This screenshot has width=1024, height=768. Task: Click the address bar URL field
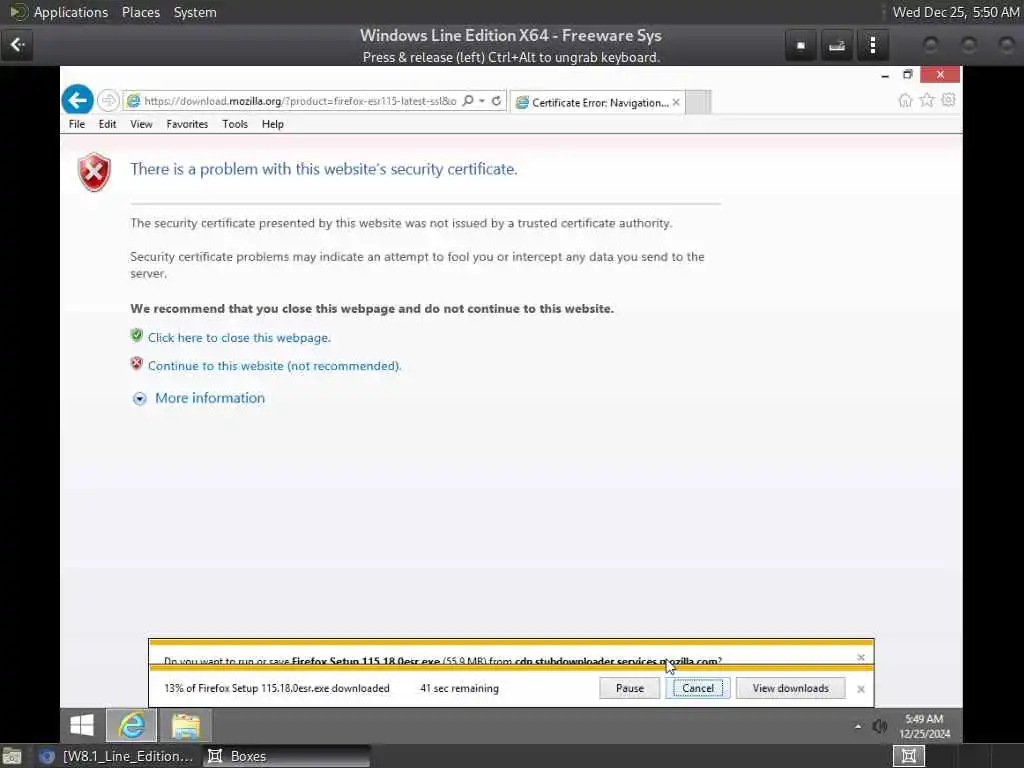pyautogui.click(x=300, y=101)
